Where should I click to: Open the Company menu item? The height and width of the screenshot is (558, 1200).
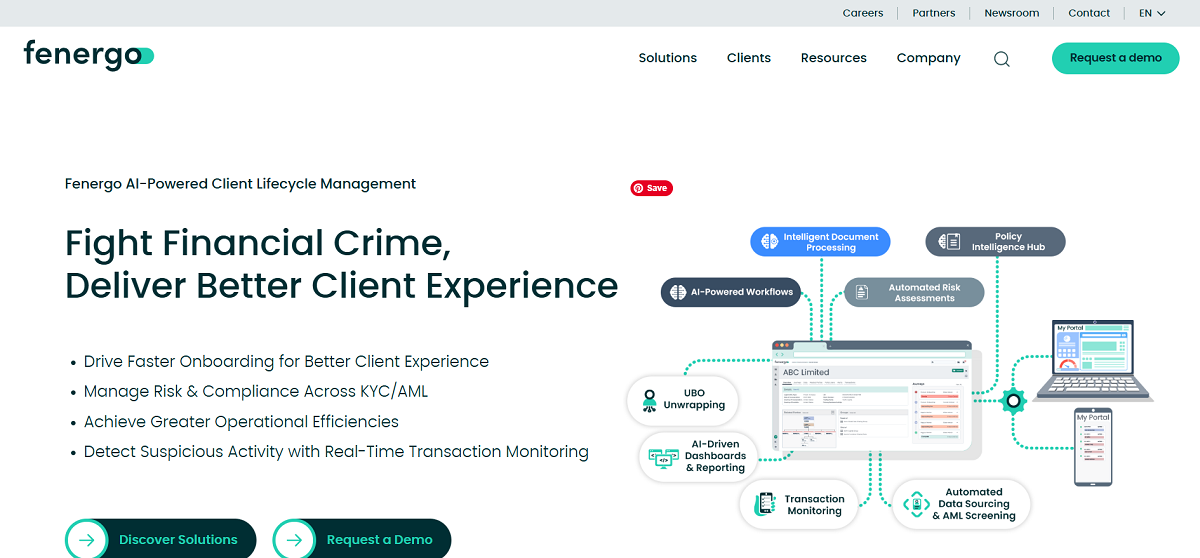(x=928, y=58)
